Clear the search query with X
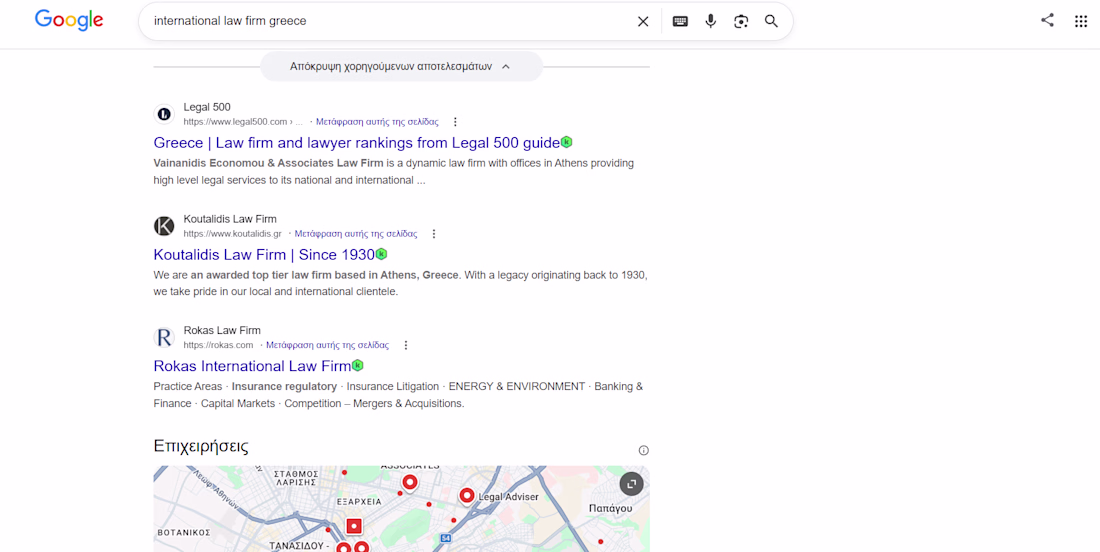This screenshot has width=1100, height=552. click(x=643, y=21)
